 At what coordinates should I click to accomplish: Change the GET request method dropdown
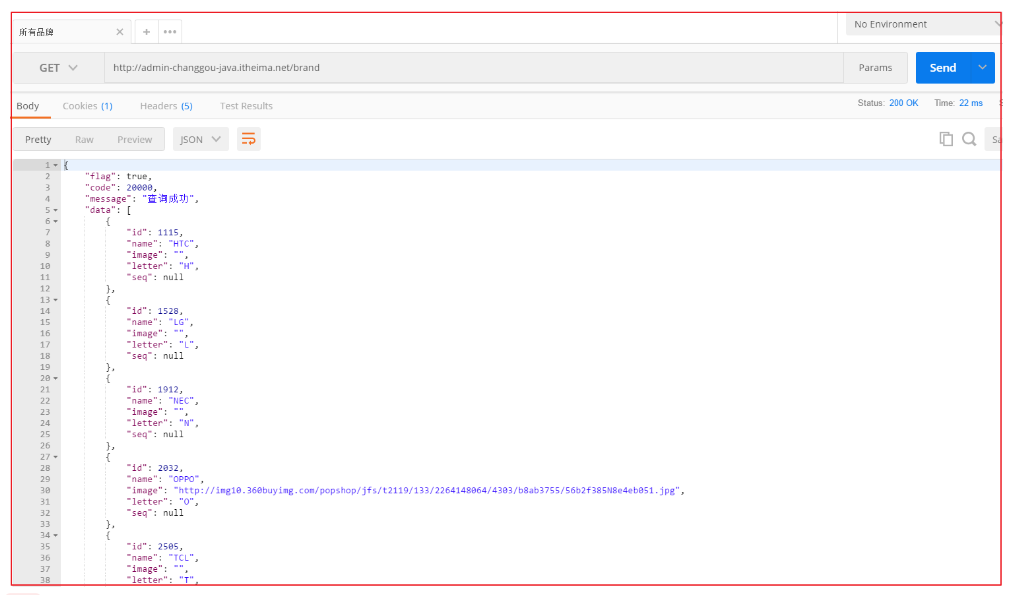pos(58,68)
